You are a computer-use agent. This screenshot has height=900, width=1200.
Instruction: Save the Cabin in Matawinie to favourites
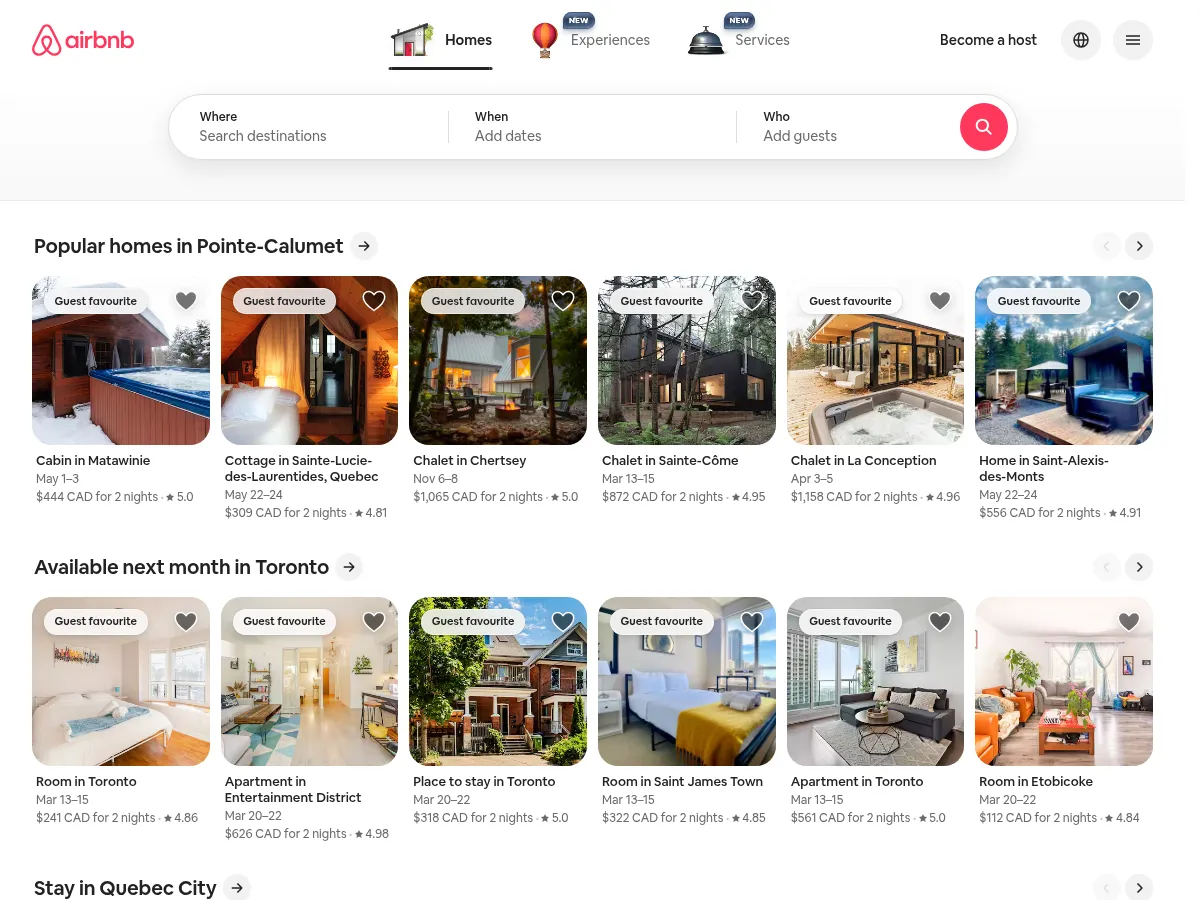click(x=186, y=301)
